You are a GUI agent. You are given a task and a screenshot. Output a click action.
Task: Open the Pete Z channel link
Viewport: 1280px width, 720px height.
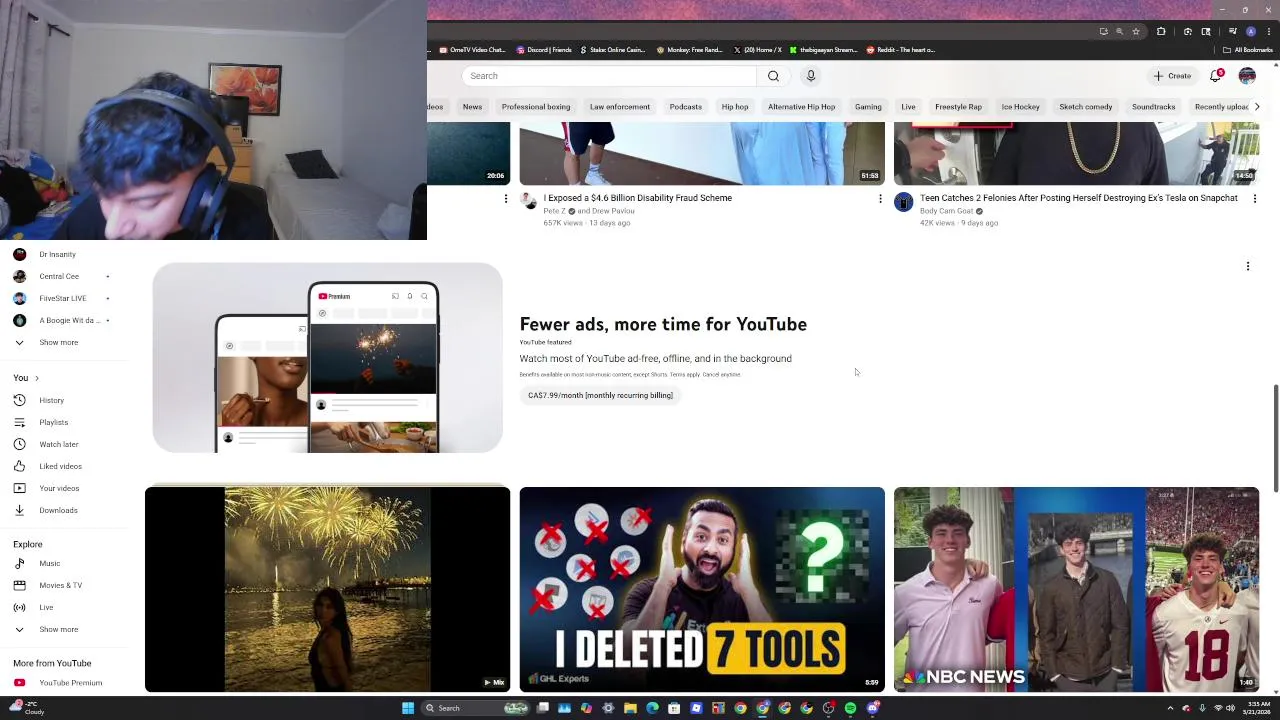pos(554,211)
